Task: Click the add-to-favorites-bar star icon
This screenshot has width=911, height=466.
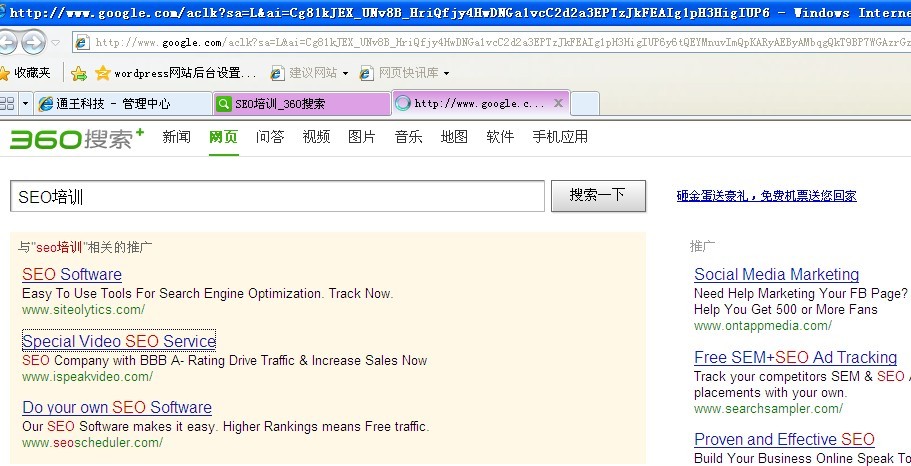Action: 78,73
